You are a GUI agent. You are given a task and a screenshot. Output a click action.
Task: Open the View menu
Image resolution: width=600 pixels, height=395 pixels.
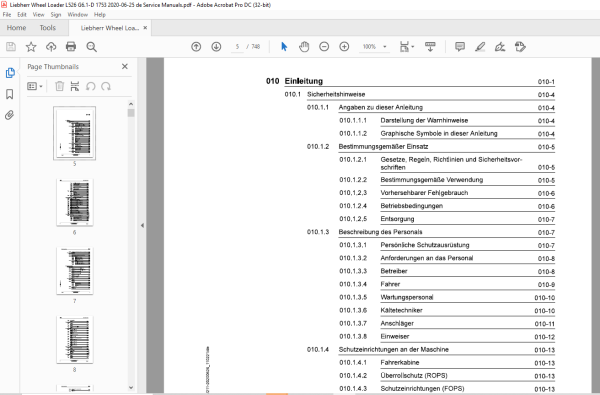39,15
